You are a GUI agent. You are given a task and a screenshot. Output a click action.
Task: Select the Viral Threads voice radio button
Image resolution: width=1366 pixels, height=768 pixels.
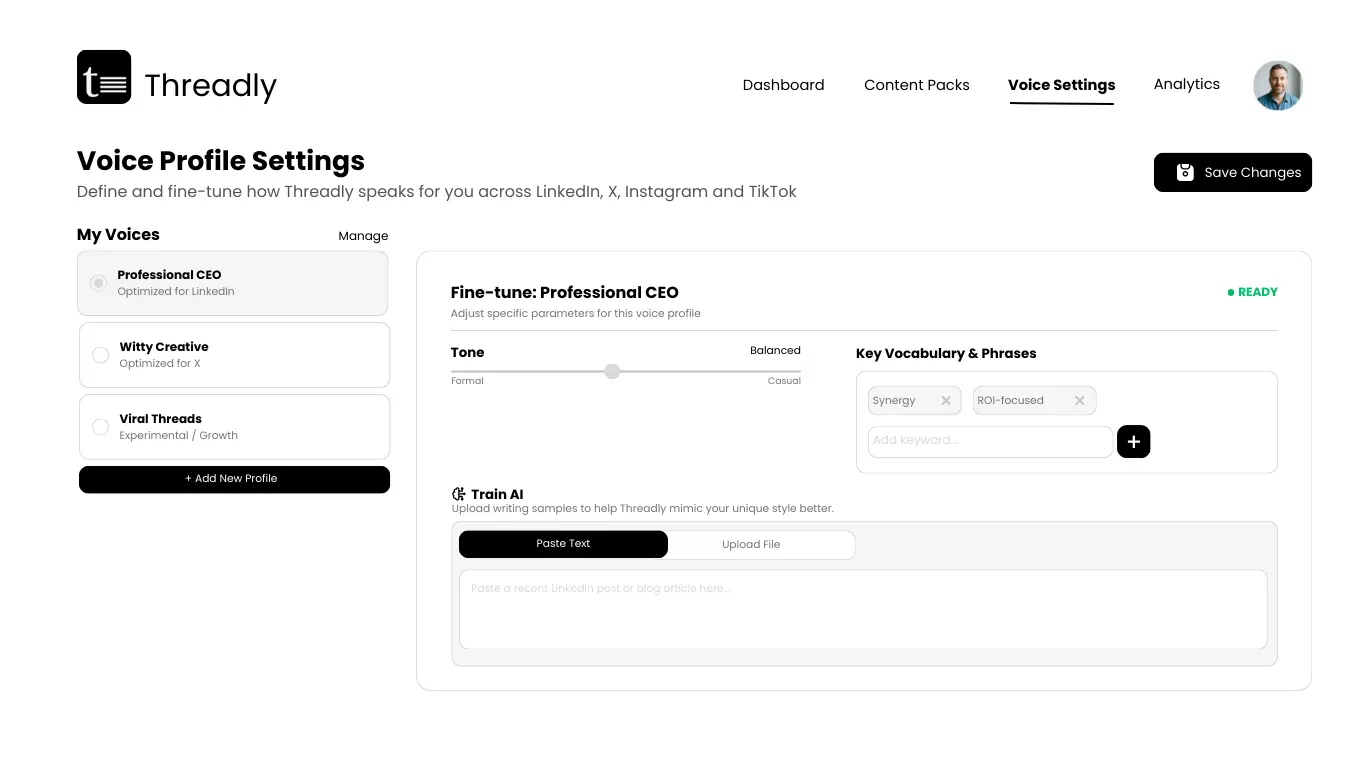tap(100, 427)
